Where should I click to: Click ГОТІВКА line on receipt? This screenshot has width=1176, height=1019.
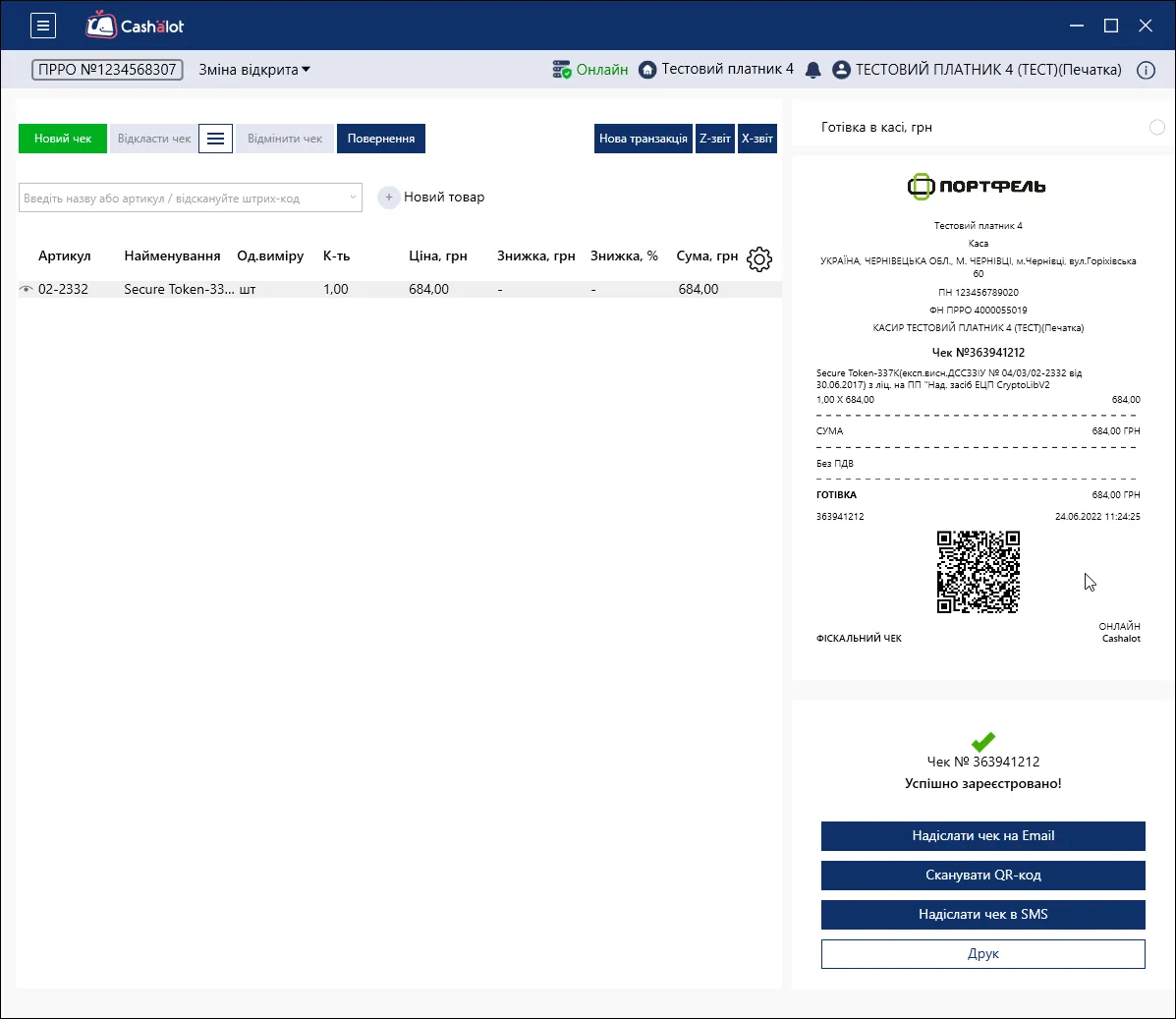click(x=978, y=495)
